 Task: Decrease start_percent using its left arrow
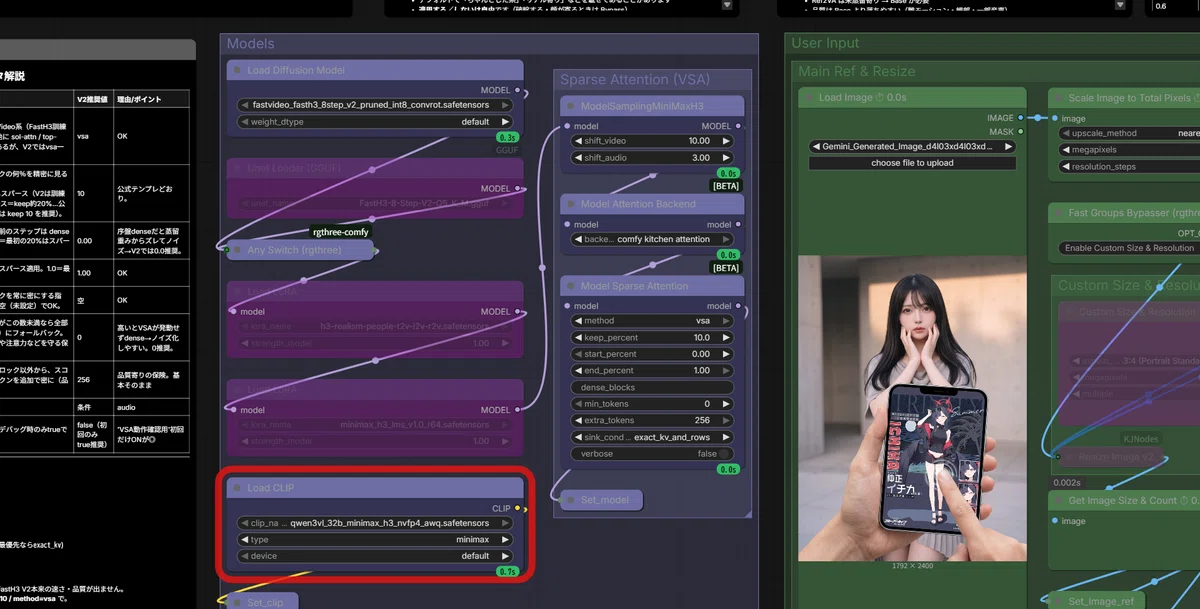(x=577, y=354)
